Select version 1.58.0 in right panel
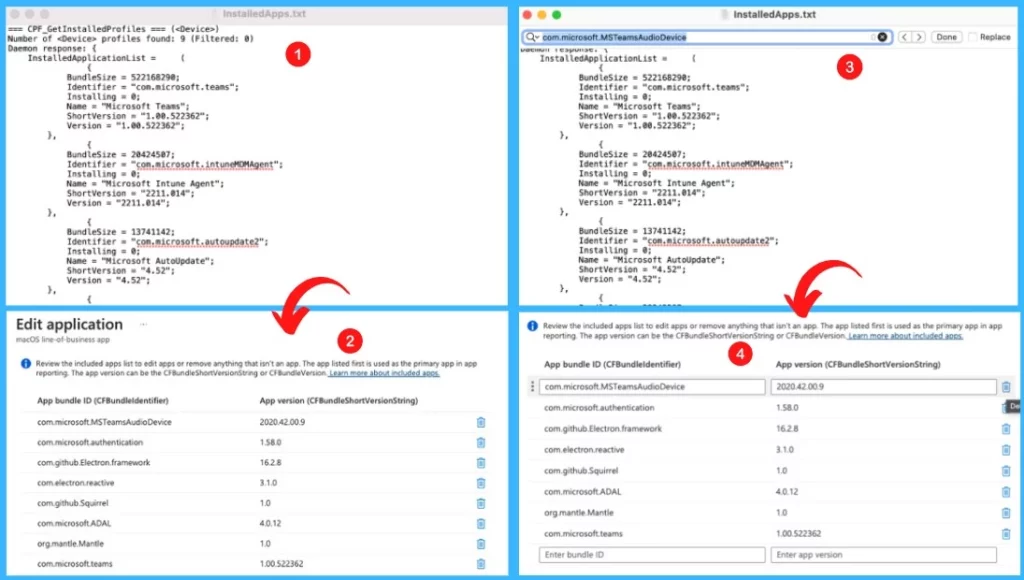This screenshot has width=1024, height=580. point(786,408)
